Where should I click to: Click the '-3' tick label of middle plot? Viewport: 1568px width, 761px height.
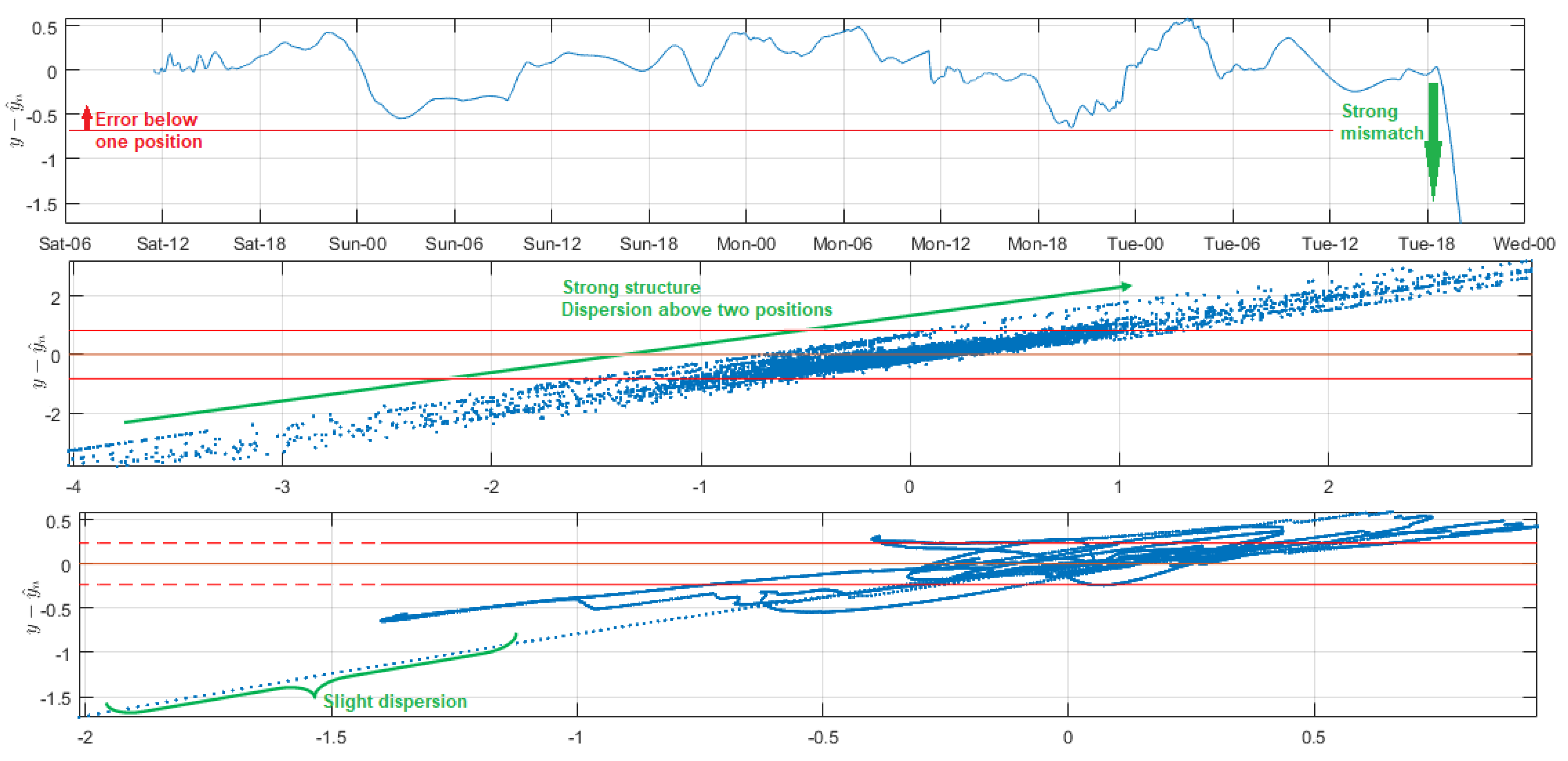tap(282, 487)
